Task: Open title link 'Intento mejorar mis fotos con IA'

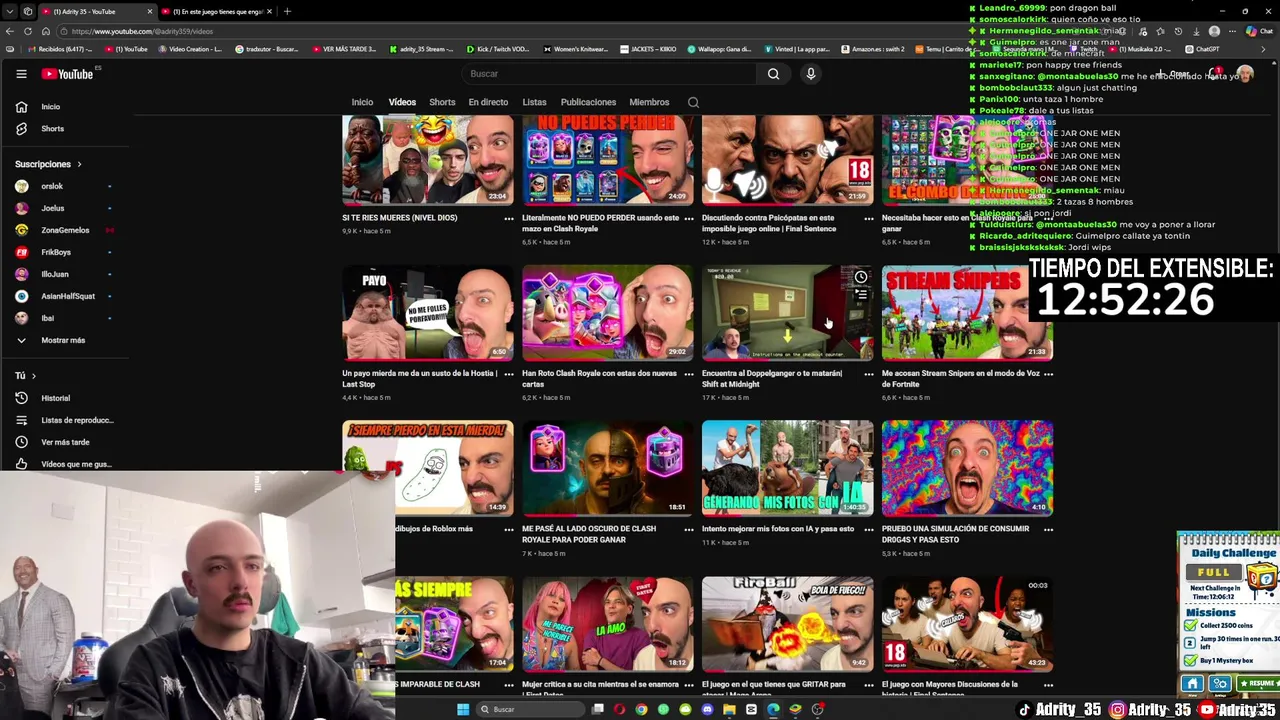Action: [x=778, y=528]
